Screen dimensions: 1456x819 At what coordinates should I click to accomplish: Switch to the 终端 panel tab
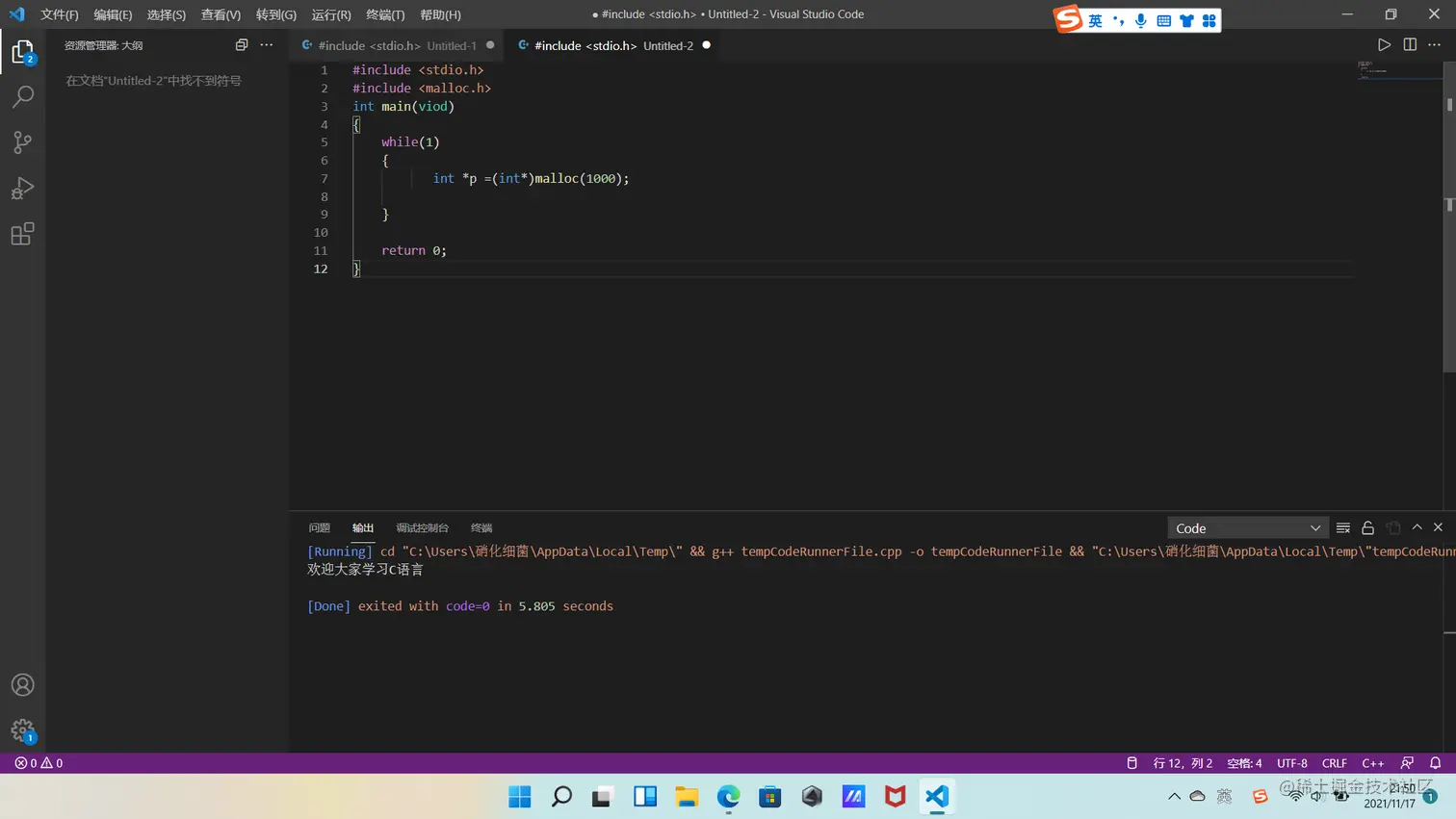481,528
